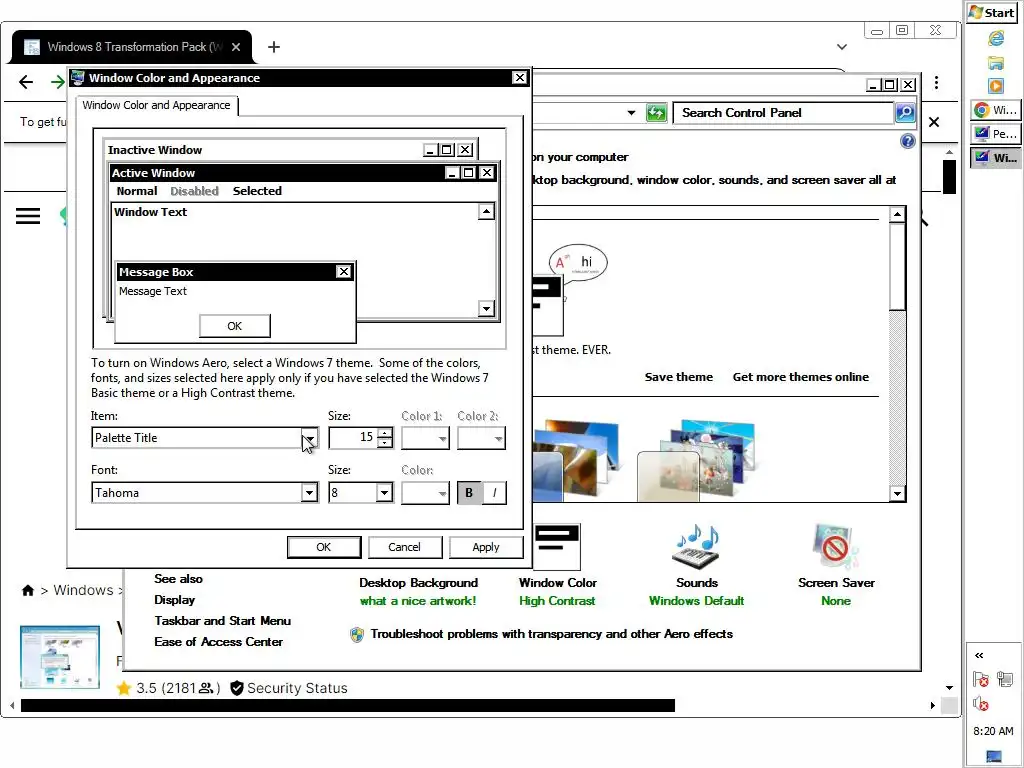Launch Windows Media Player from taskbar
Image resolution: width=1024 pixels, height=768 pixels.
click(995, 86)
